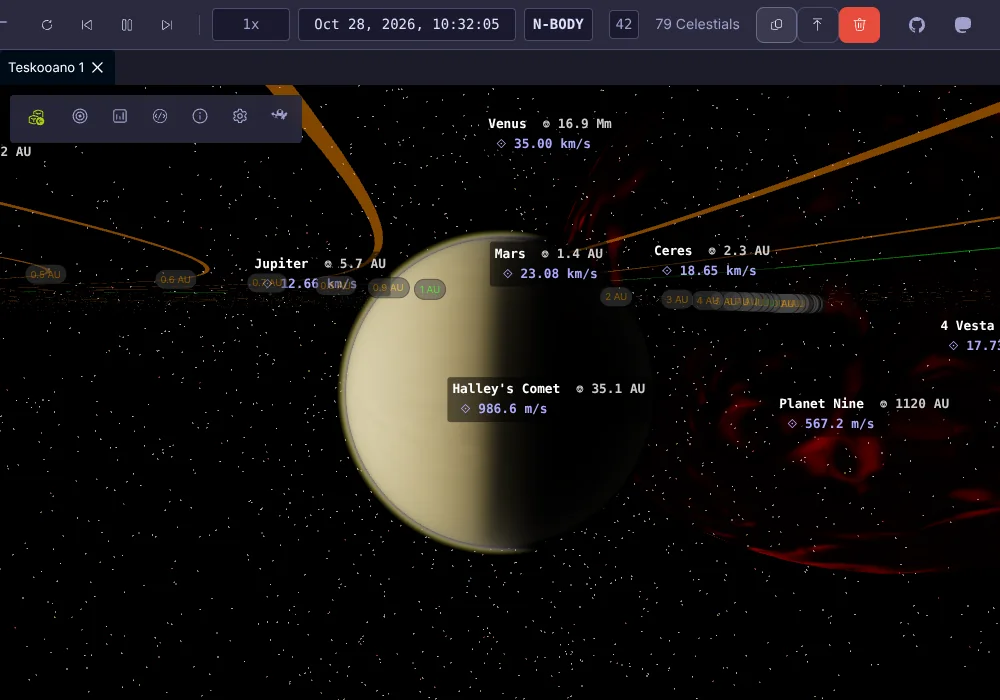Image resolution: width=1000 pixels, height=700 pixels.
Task: Select the Planet Nine label
Action: tap(821, 404)
